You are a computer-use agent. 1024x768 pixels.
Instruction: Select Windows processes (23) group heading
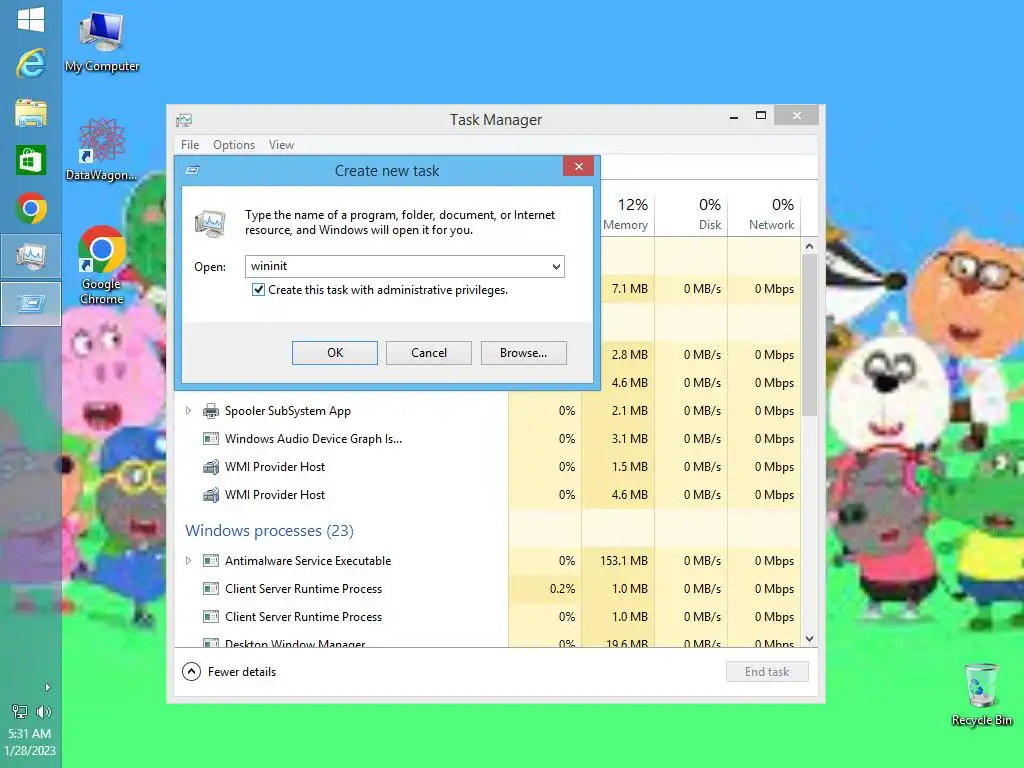[x=269, y=530]
